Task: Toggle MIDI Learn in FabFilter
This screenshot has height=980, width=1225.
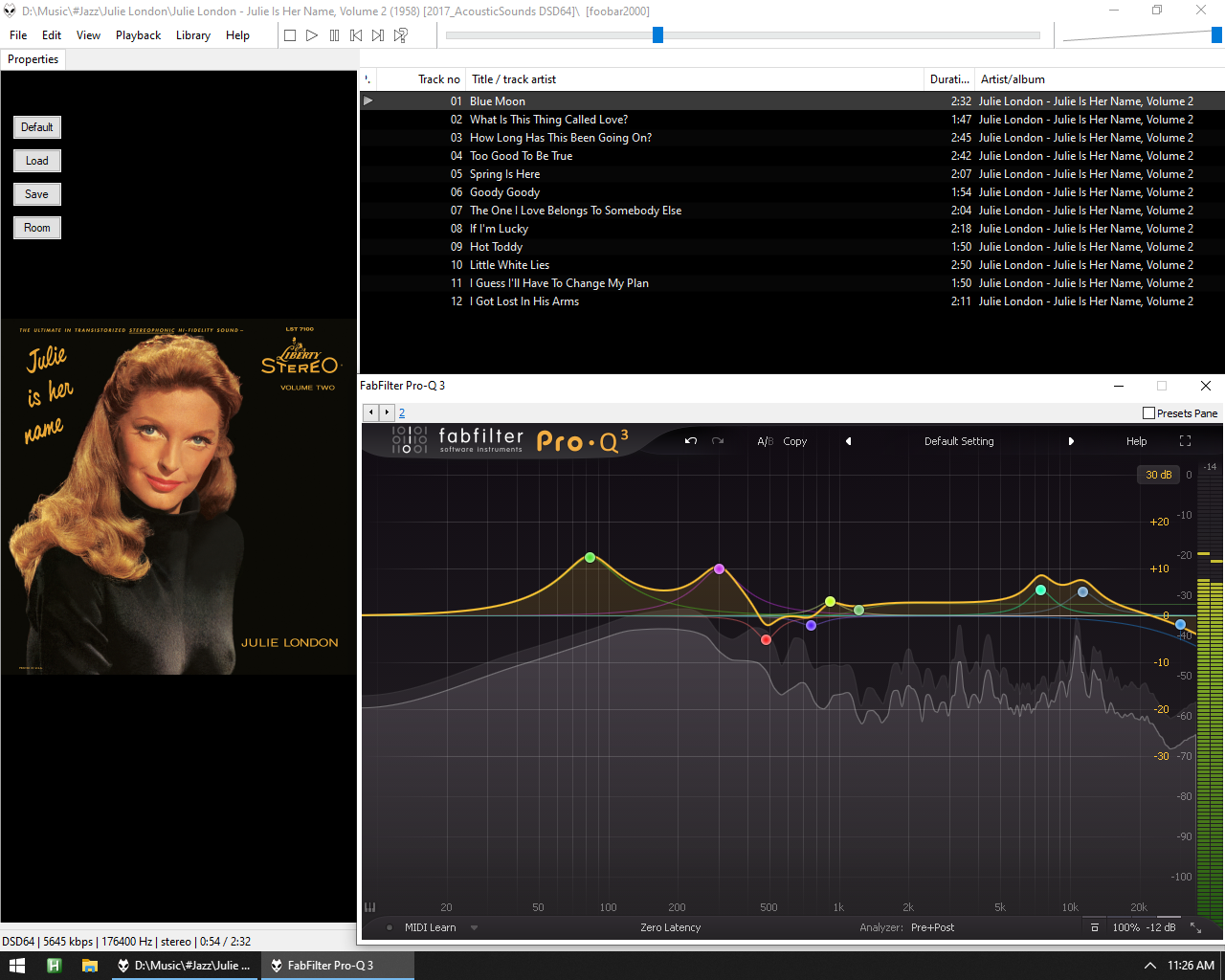Action: (x=431, y=927)
